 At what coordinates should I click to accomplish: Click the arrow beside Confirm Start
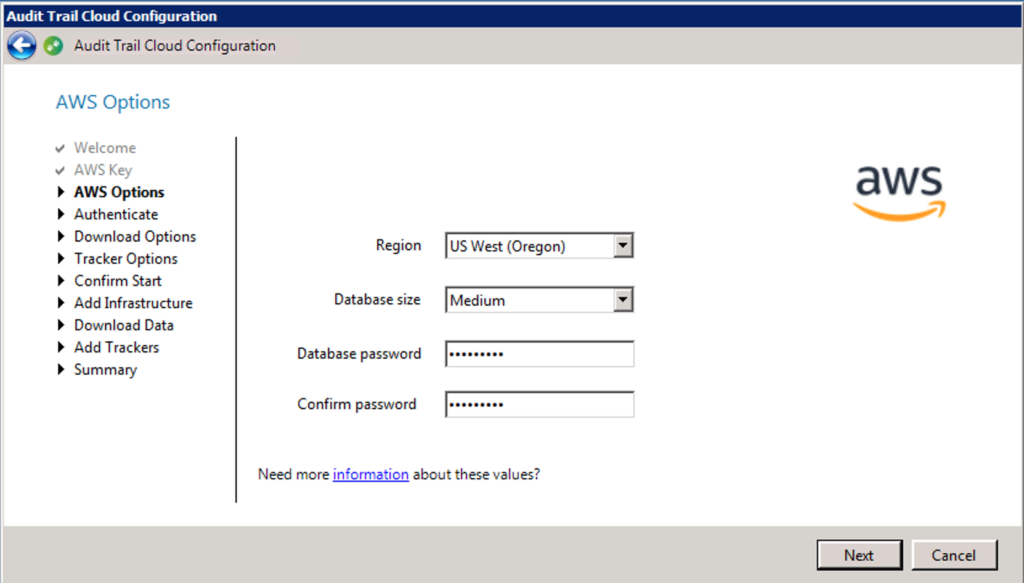pyautogui.click(x=61, y=281)
